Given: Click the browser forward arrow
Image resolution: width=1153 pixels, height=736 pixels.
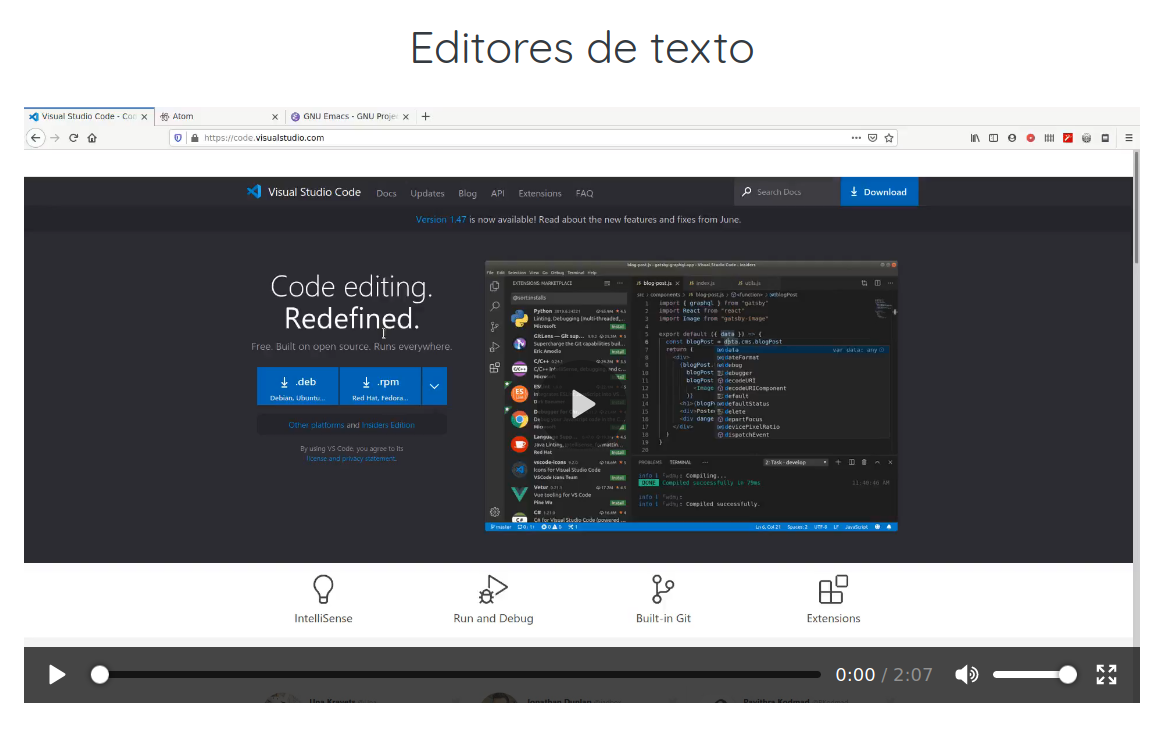Looking at the screenshot, I should pyautogui.click(x=54, y=137).
